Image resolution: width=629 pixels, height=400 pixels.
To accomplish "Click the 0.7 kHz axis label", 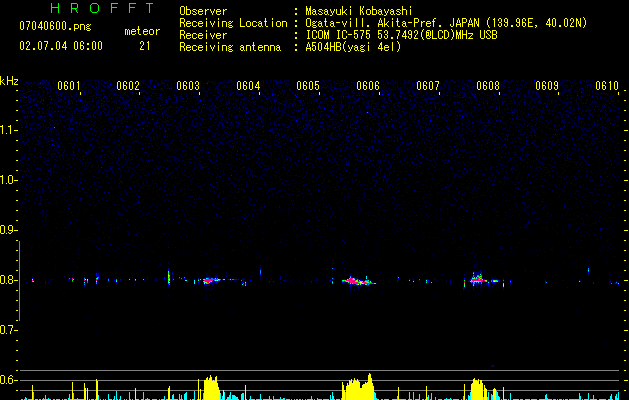I will [8, 330].
